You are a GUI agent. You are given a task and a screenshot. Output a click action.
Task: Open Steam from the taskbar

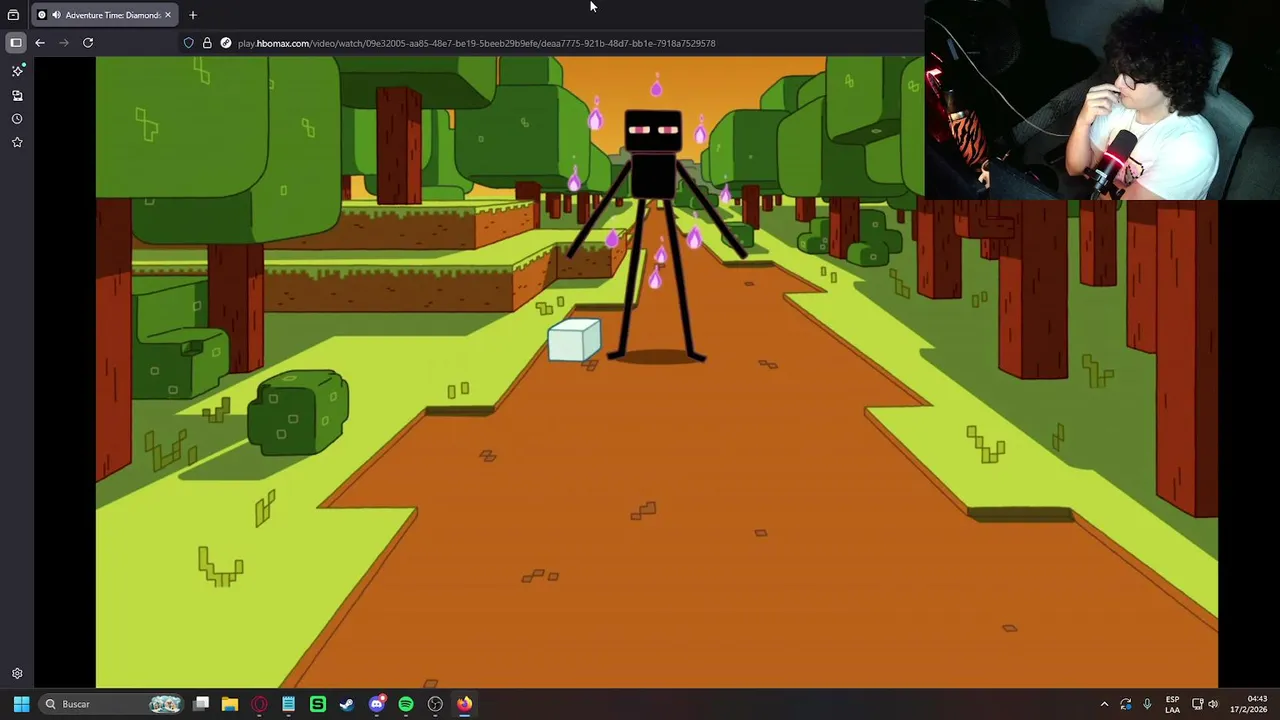347,704
